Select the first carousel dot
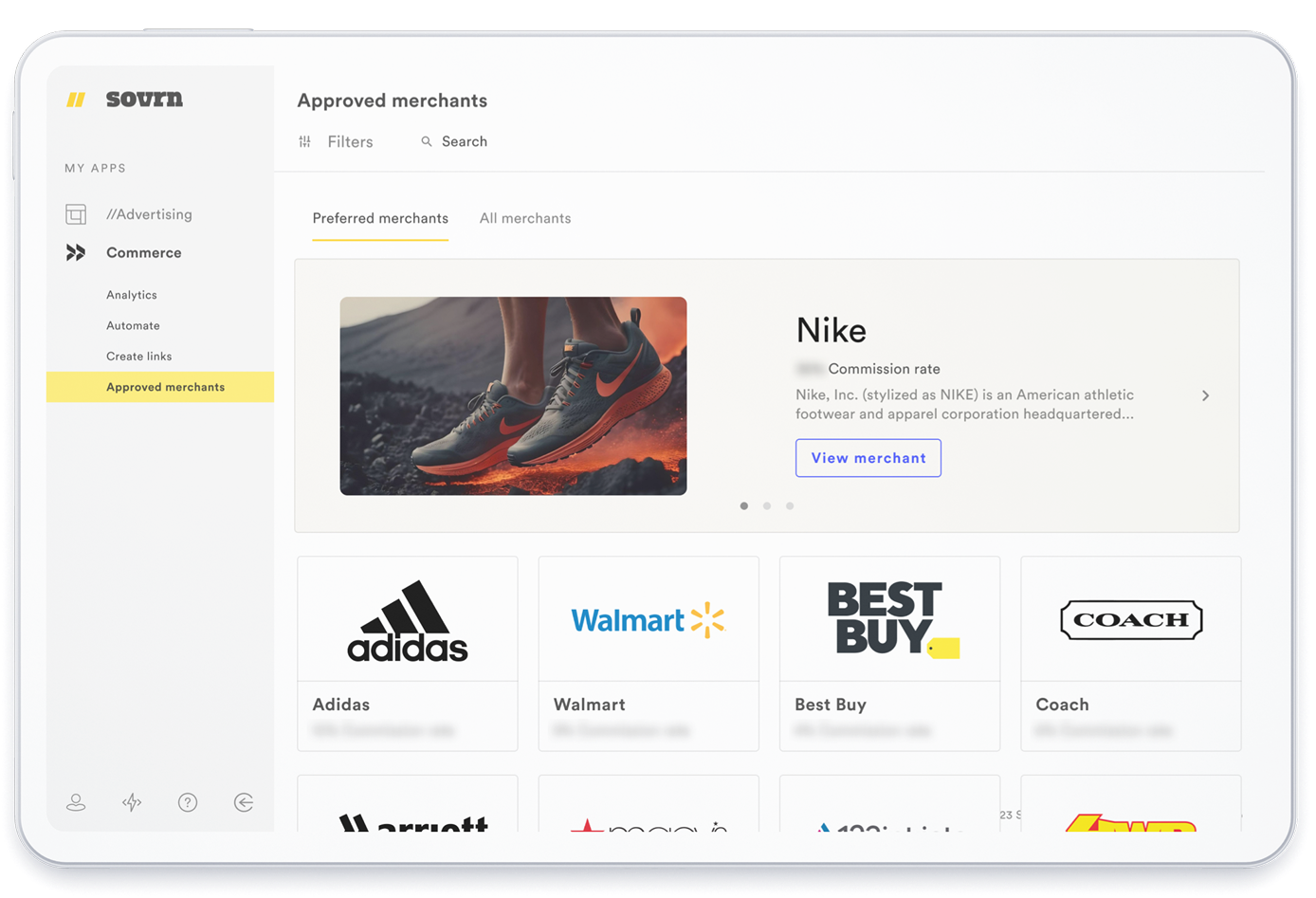Image resolution: width=1316 pixels, height=898 pixels. click(x=744, y=505)
